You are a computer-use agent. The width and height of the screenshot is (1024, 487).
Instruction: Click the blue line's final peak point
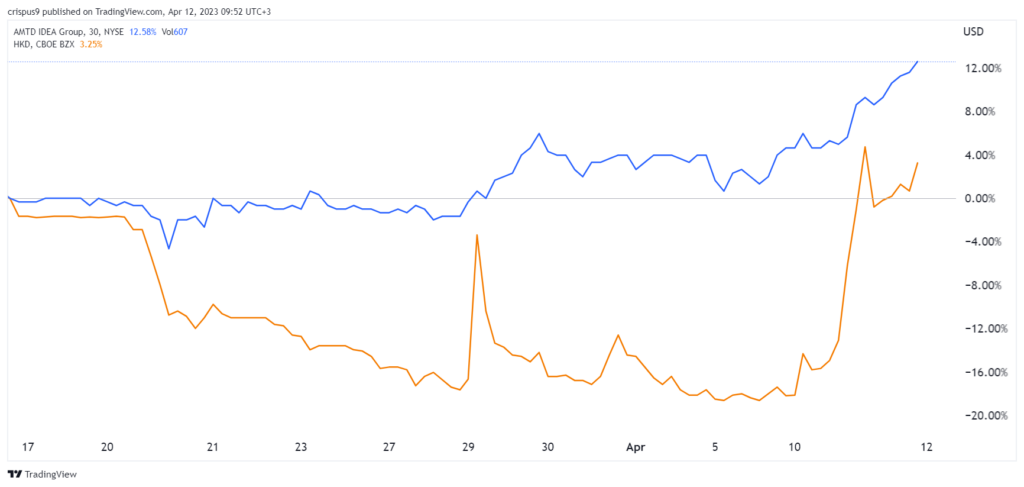tap(917, 62)
